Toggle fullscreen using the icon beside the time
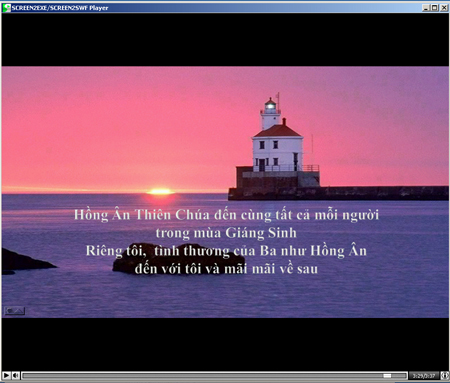450x383 pixels. [x=445, y=376]
